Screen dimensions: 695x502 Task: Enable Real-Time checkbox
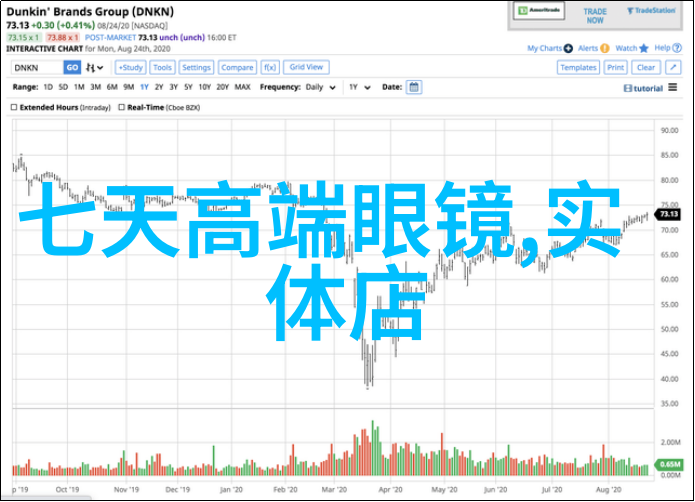121,107
